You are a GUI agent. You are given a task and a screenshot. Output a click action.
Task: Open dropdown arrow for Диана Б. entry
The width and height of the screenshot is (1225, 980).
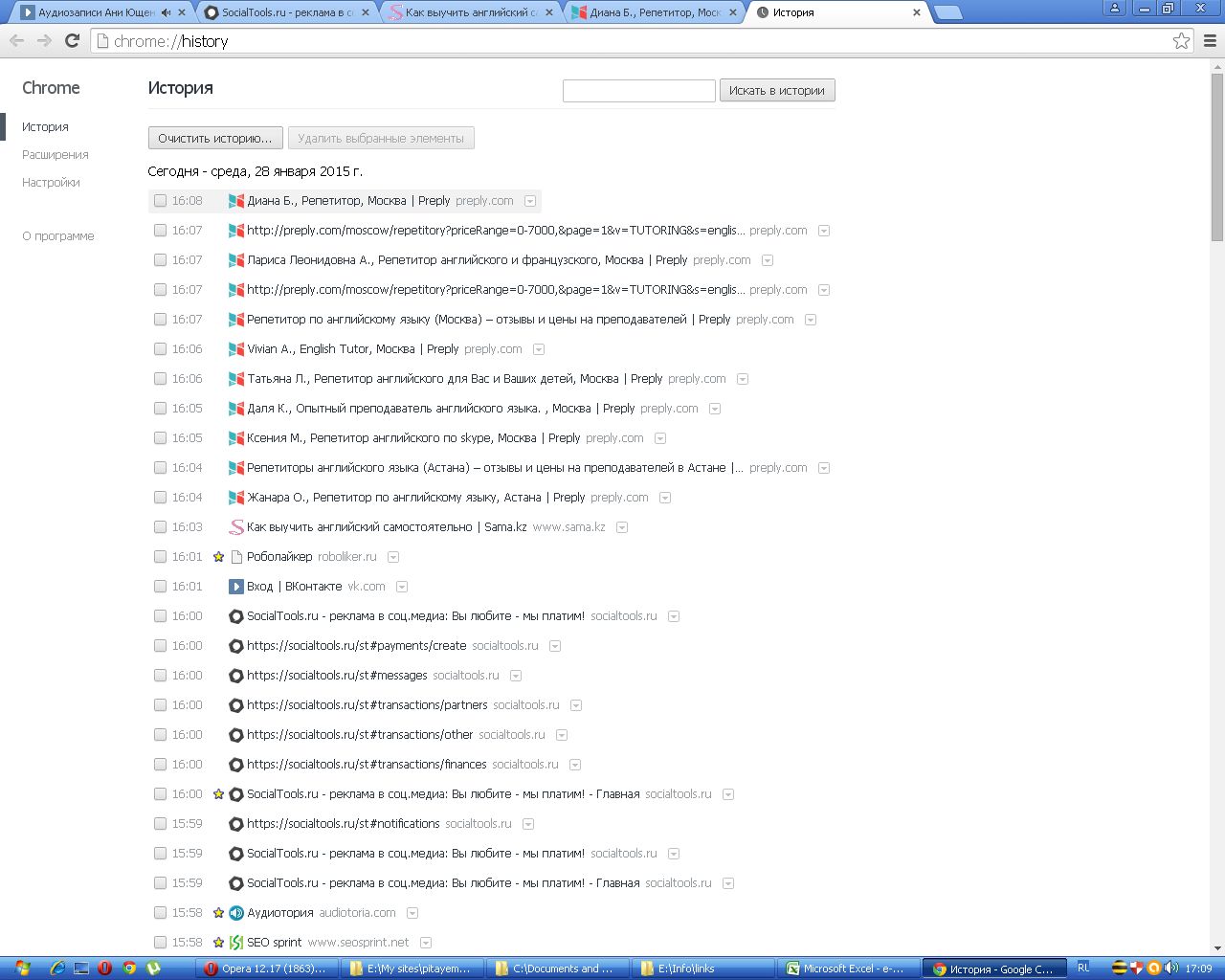(x=530, y=201)
